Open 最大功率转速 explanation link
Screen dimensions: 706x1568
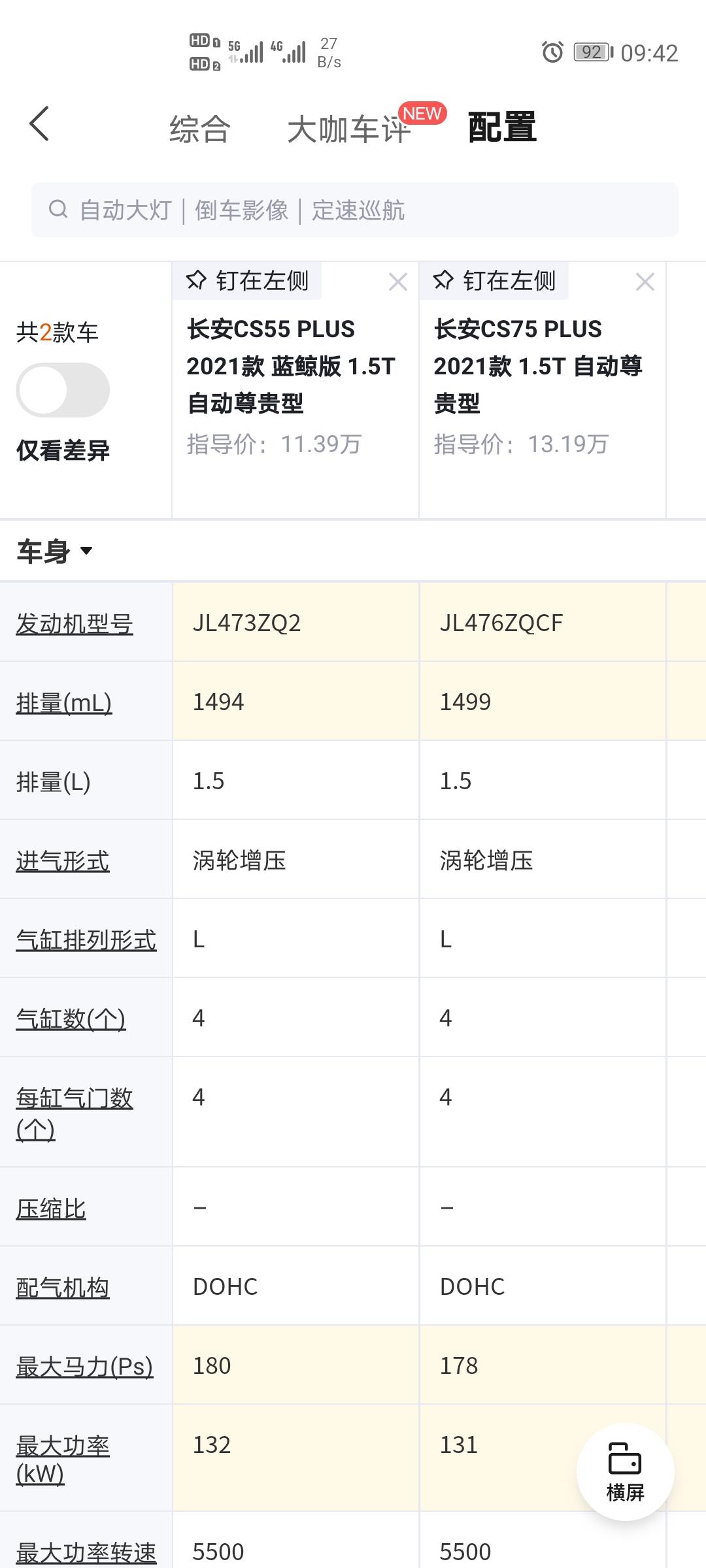coord(86,1552)
